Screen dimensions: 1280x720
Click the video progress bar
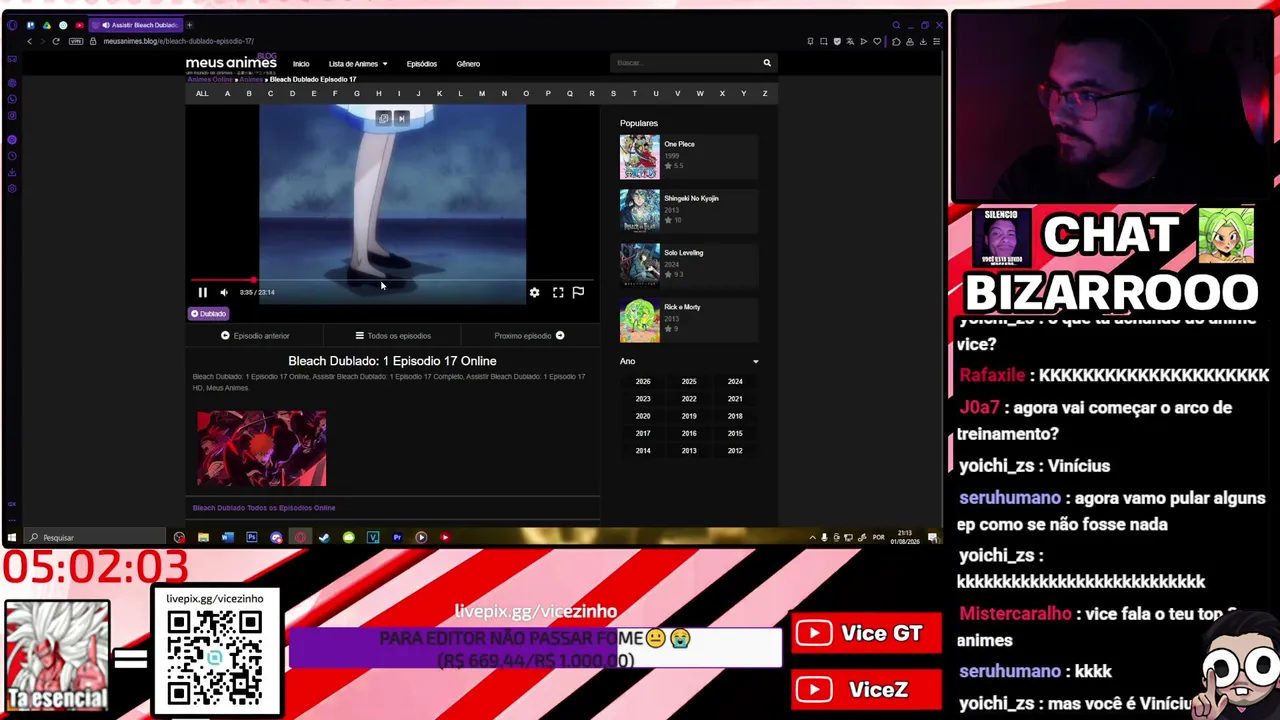click(x=392, y=281)
